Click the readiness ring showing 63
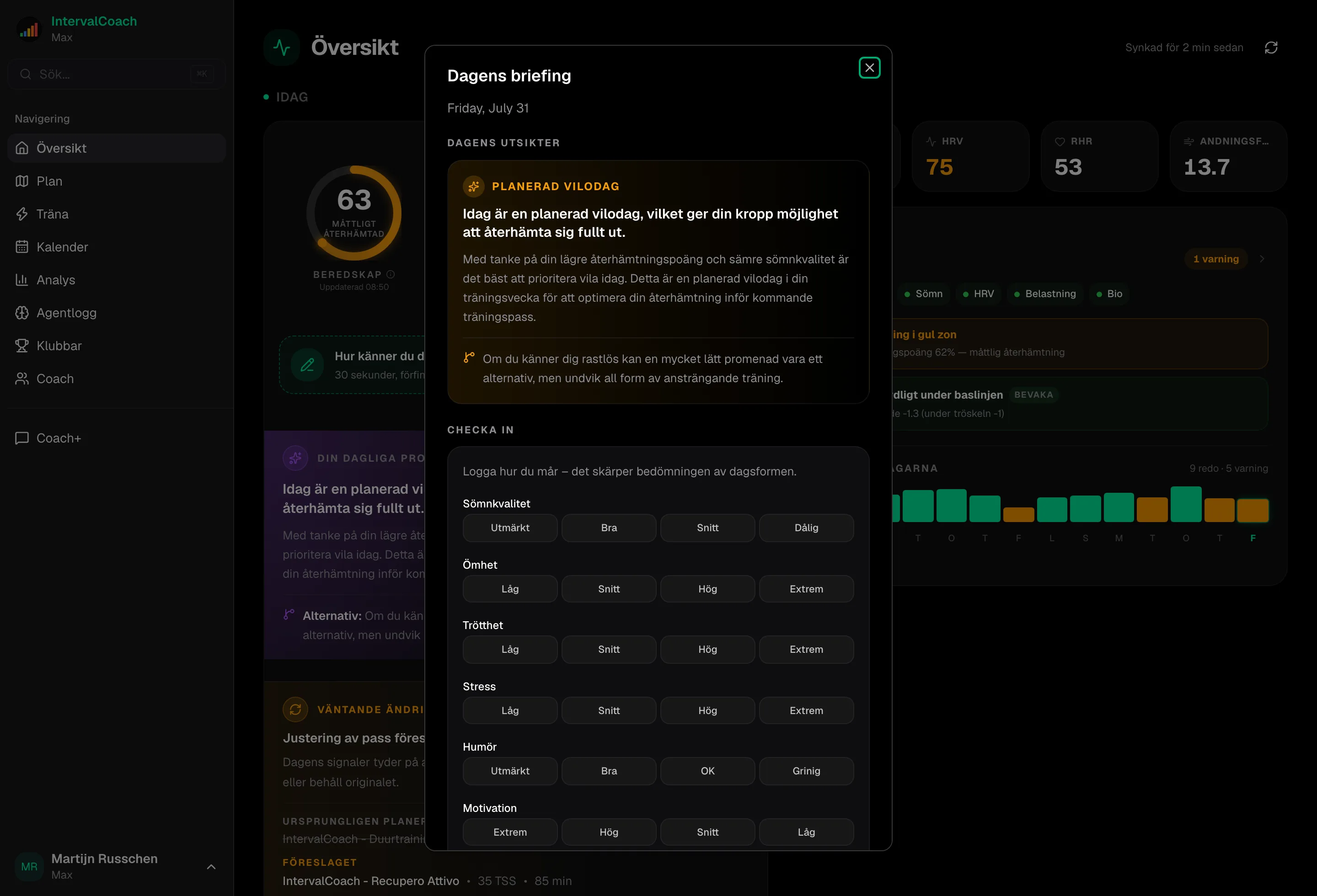Viewport: 1317px width, 896px height. point(354,213)
